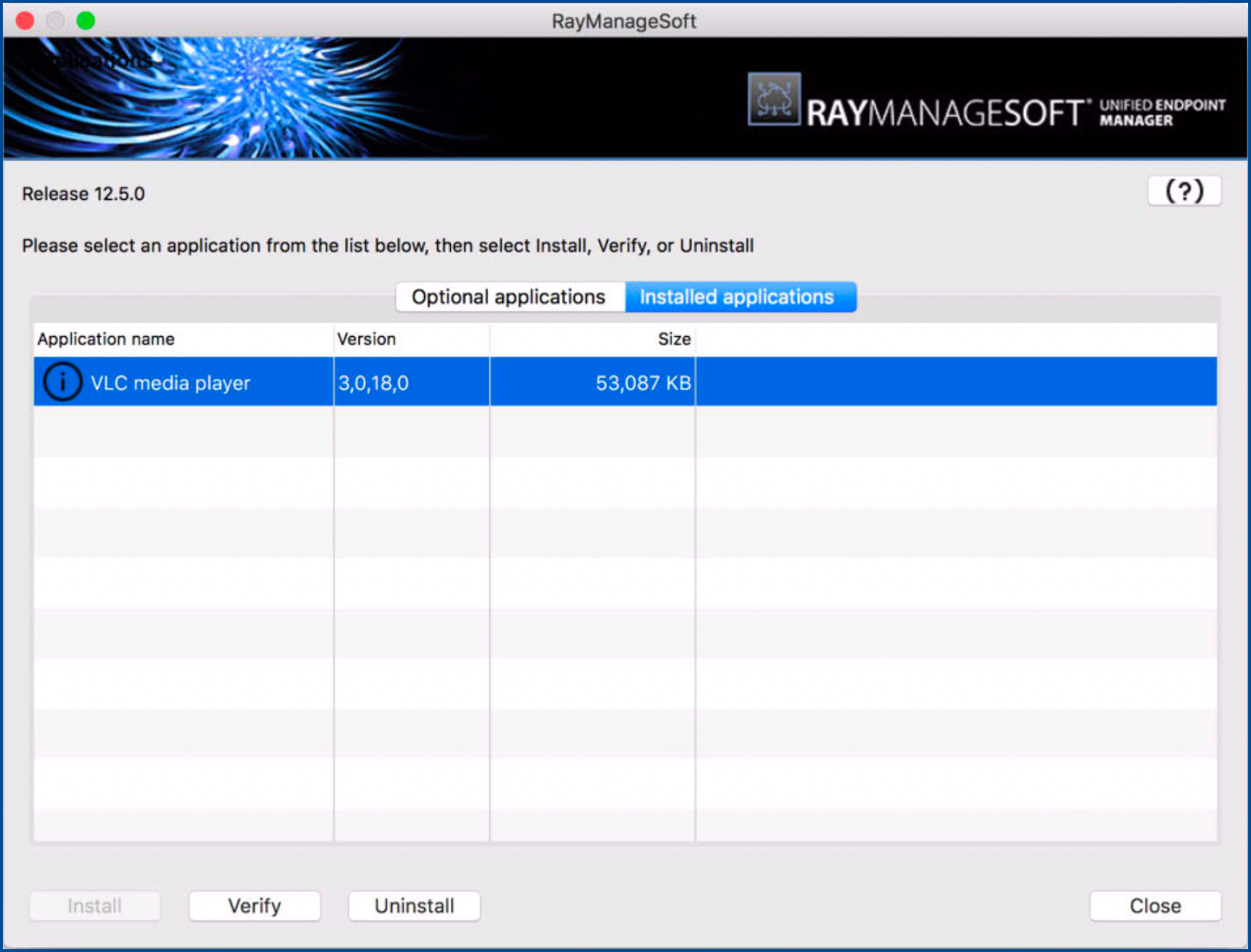
Task: Click the circled question mark for documentation
Action: click(x=1184, y=191)
